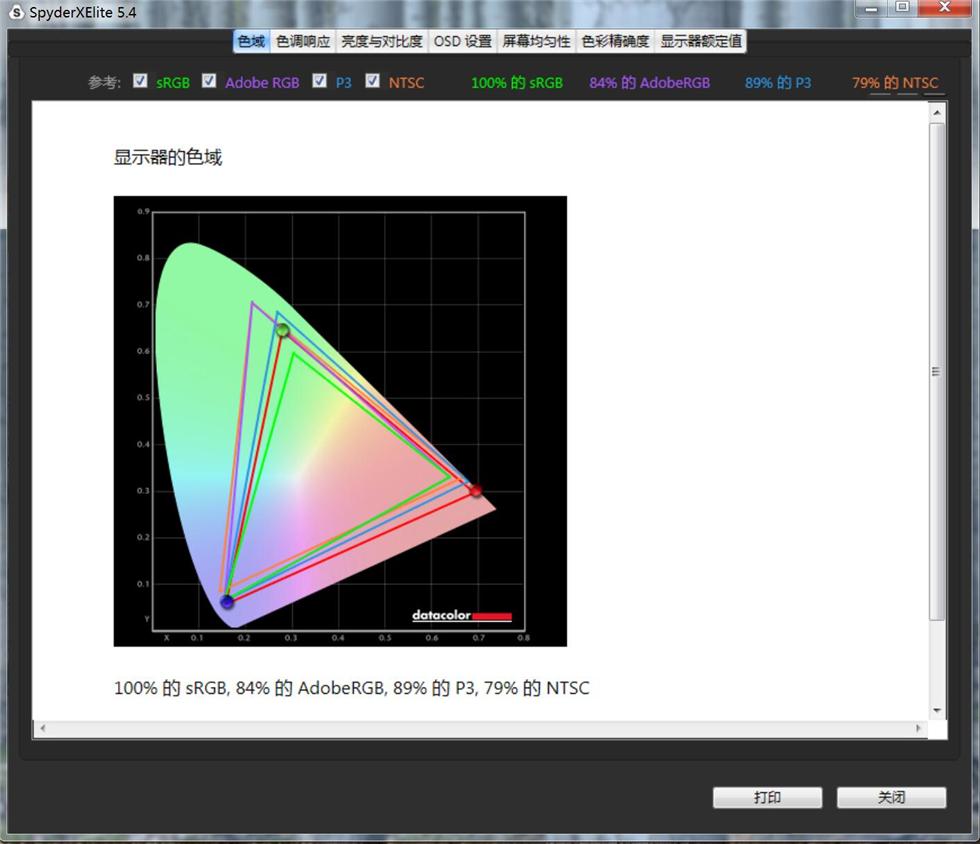Open the 屏幕均匀性 tab
Image resolution: width=980 pixels, height=844 pixels.
(x=536, y=41)
